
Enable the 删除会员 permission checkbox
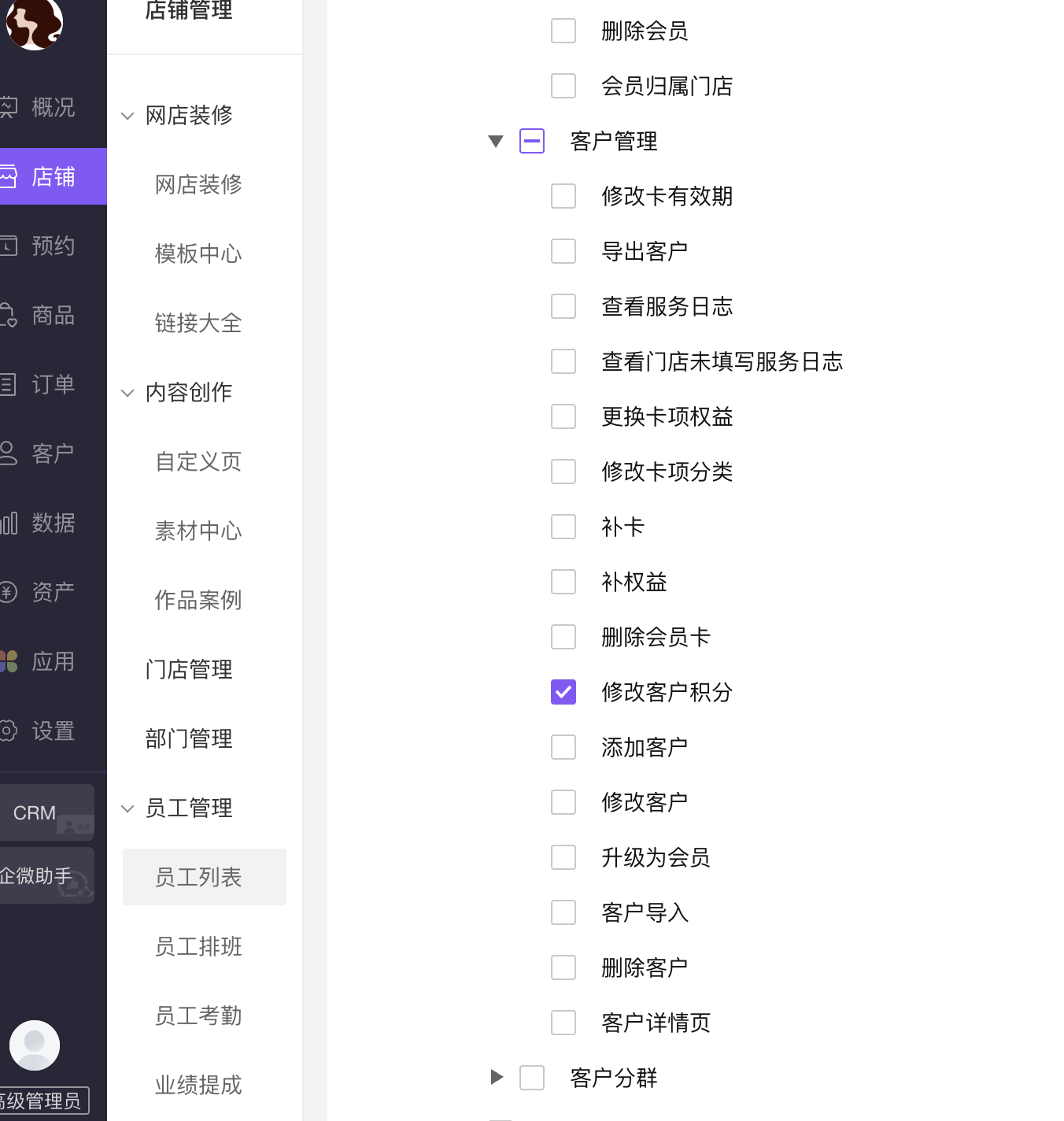coord(563,31)
